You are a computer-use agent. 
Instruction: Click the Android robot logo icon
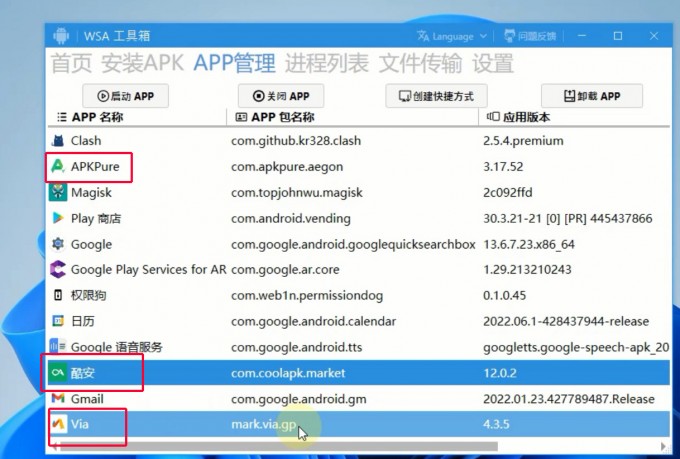tap(61, 36)
